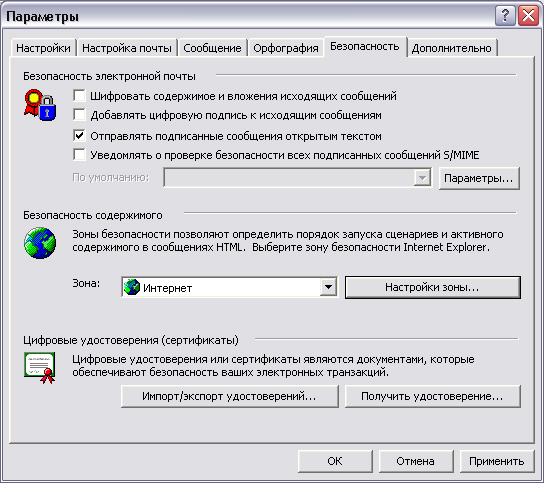Enable Шифровать содержимое и вложения checkbox
This screenshot has width=544, height=483.
79,95
